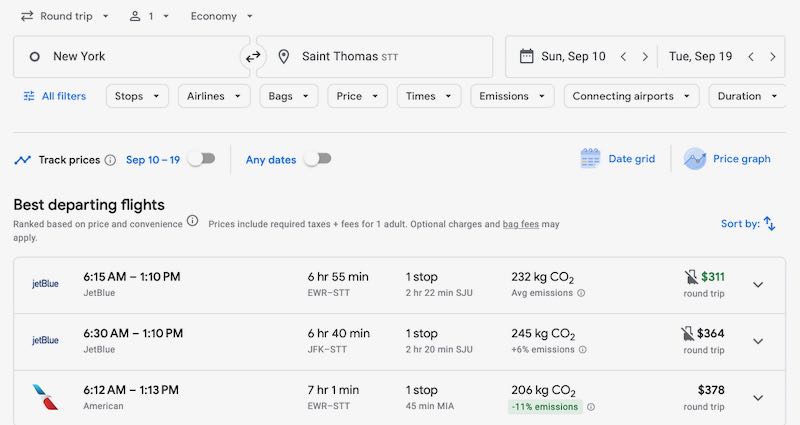
Task: Click the Track prices info icon
Action: pos(110,160)
